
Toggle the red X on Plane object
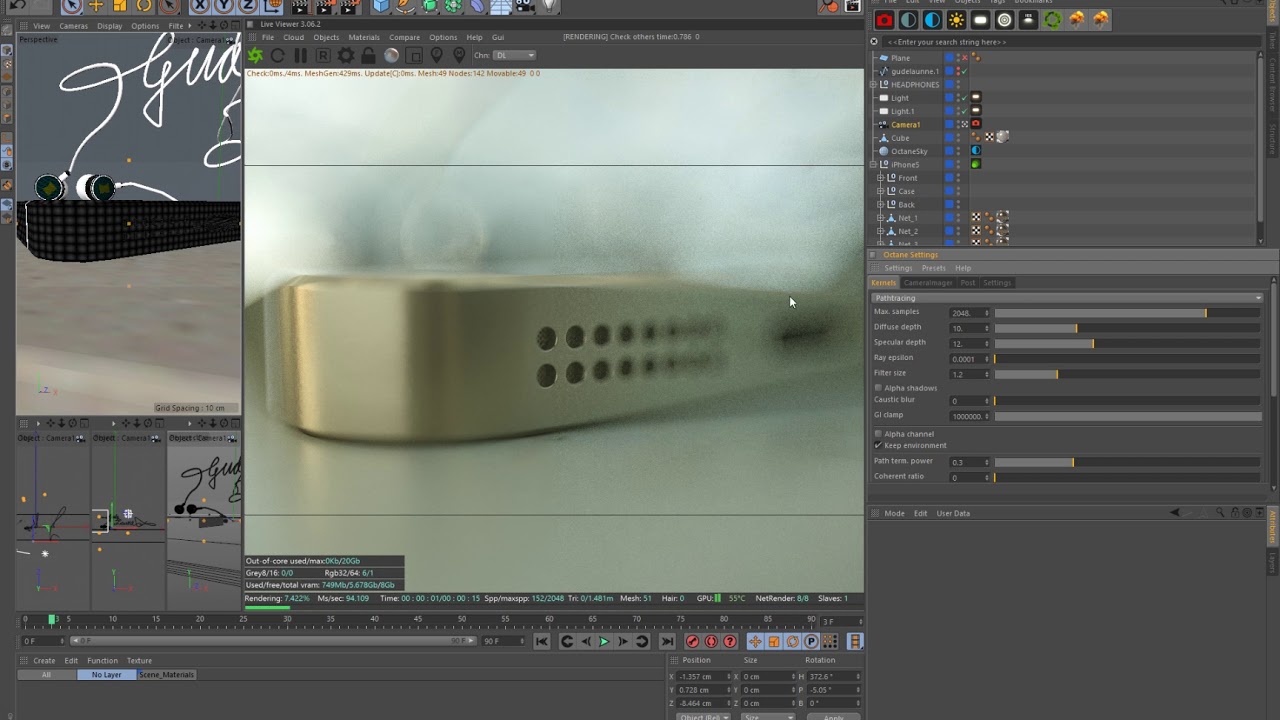[x=964, y=58]
